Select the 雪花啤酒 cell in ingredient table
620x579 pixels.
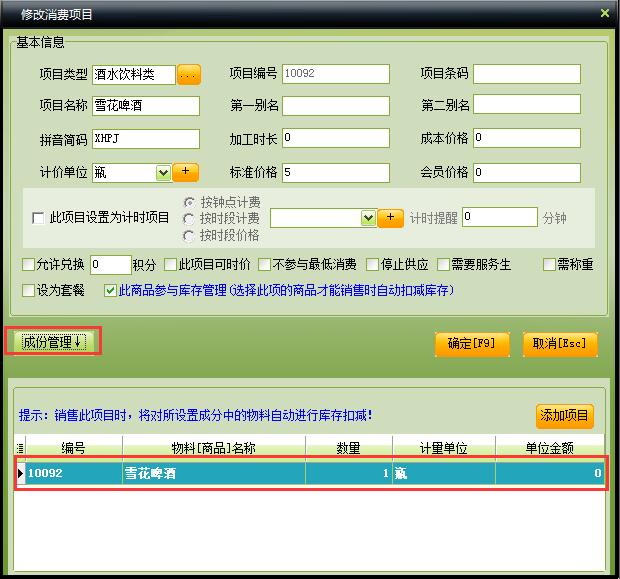click(x=214, y=473)
